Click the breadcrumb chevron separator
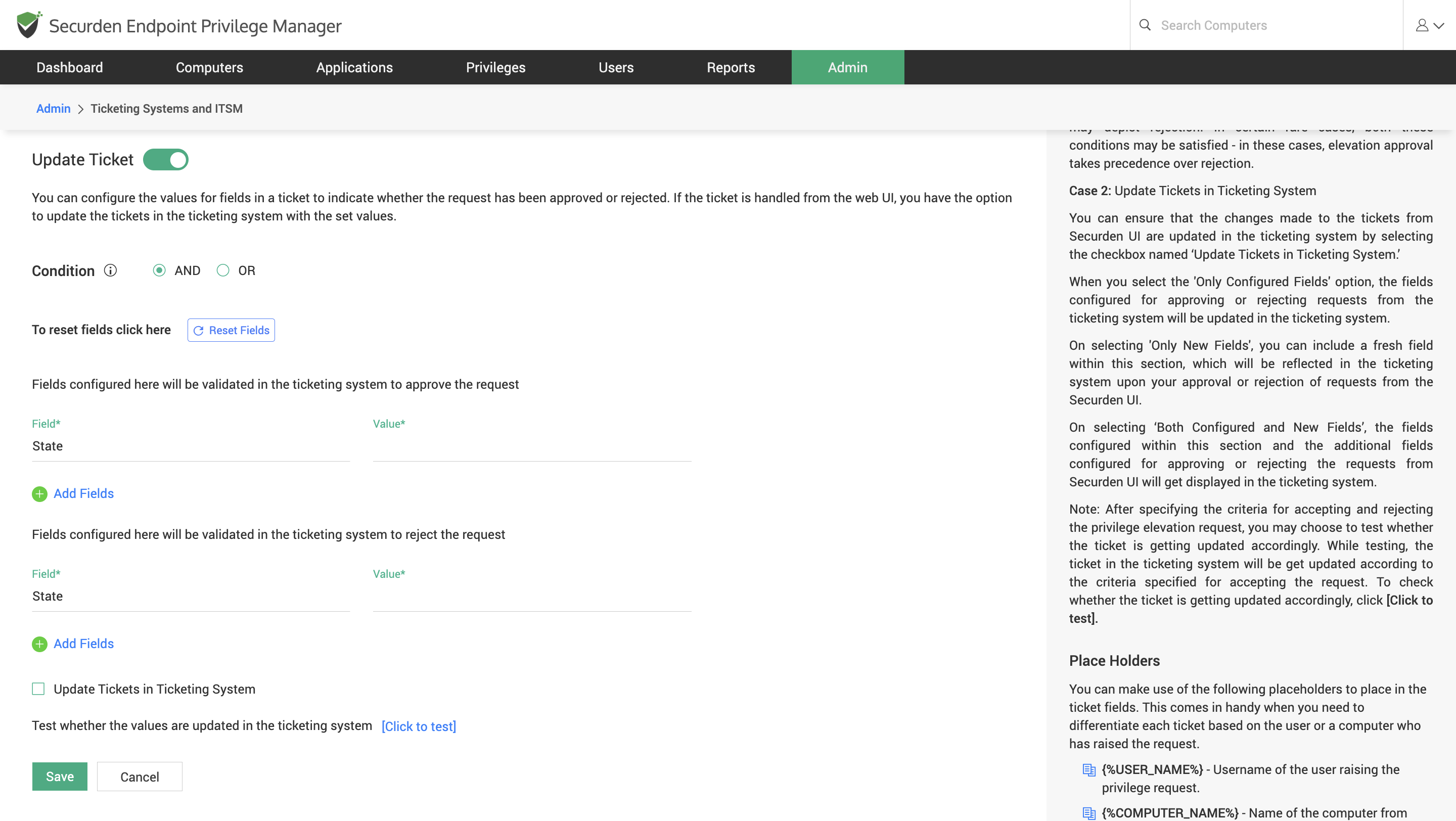 click(81, 109)
